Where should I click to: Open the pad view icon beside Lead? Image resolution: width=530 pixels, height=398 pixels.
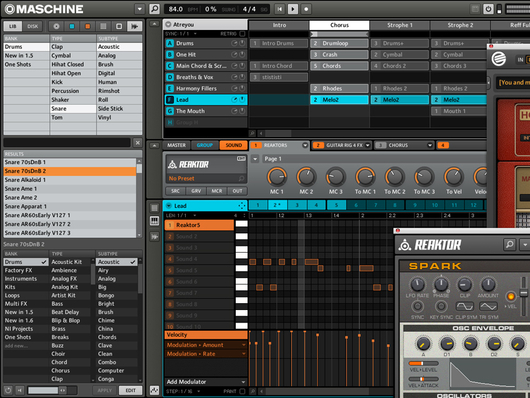[x=154, y=208]
